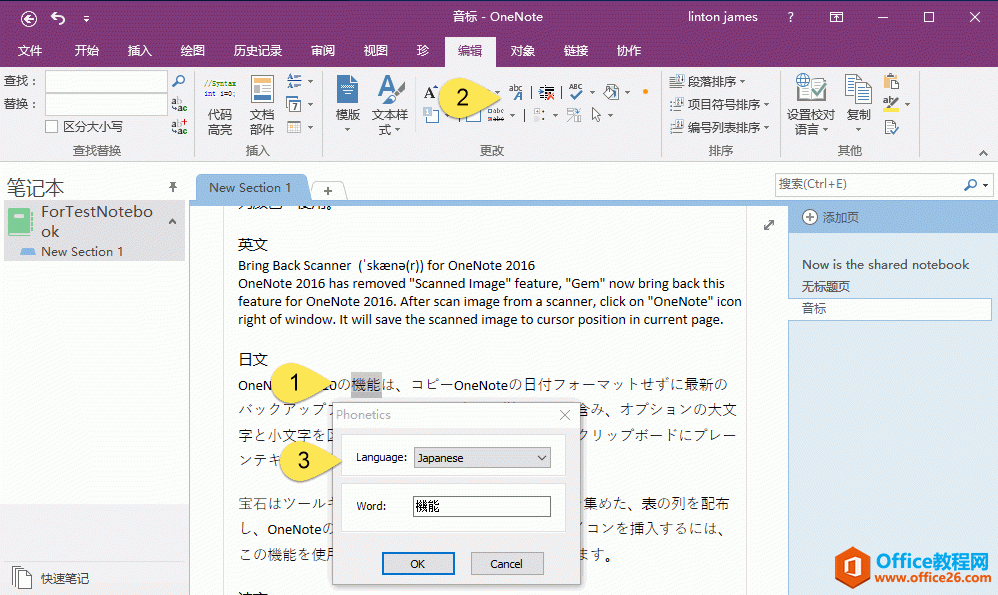This screenshot has height=595, width=998.
Task: Switch to the 协作 Cooperation tab
Action: tap(629, 51)
